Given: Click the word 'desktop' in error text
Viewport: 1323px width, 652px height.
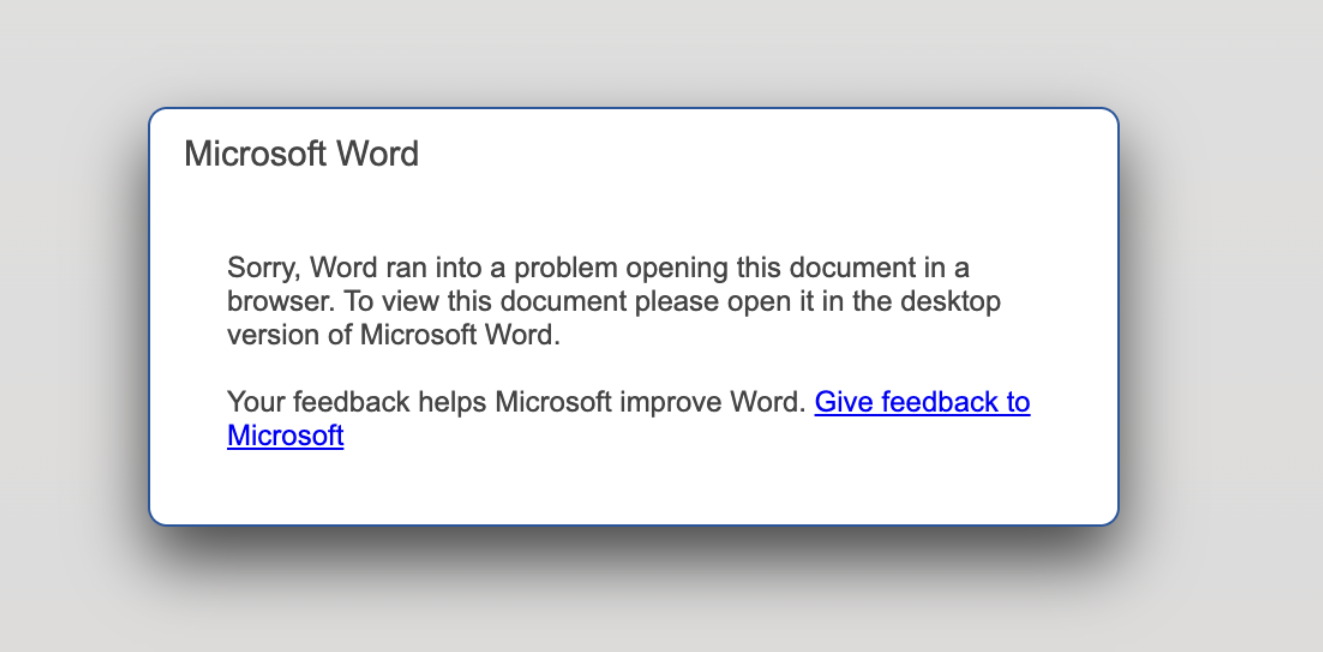Looking at the screenshot, I should point(950,301).
